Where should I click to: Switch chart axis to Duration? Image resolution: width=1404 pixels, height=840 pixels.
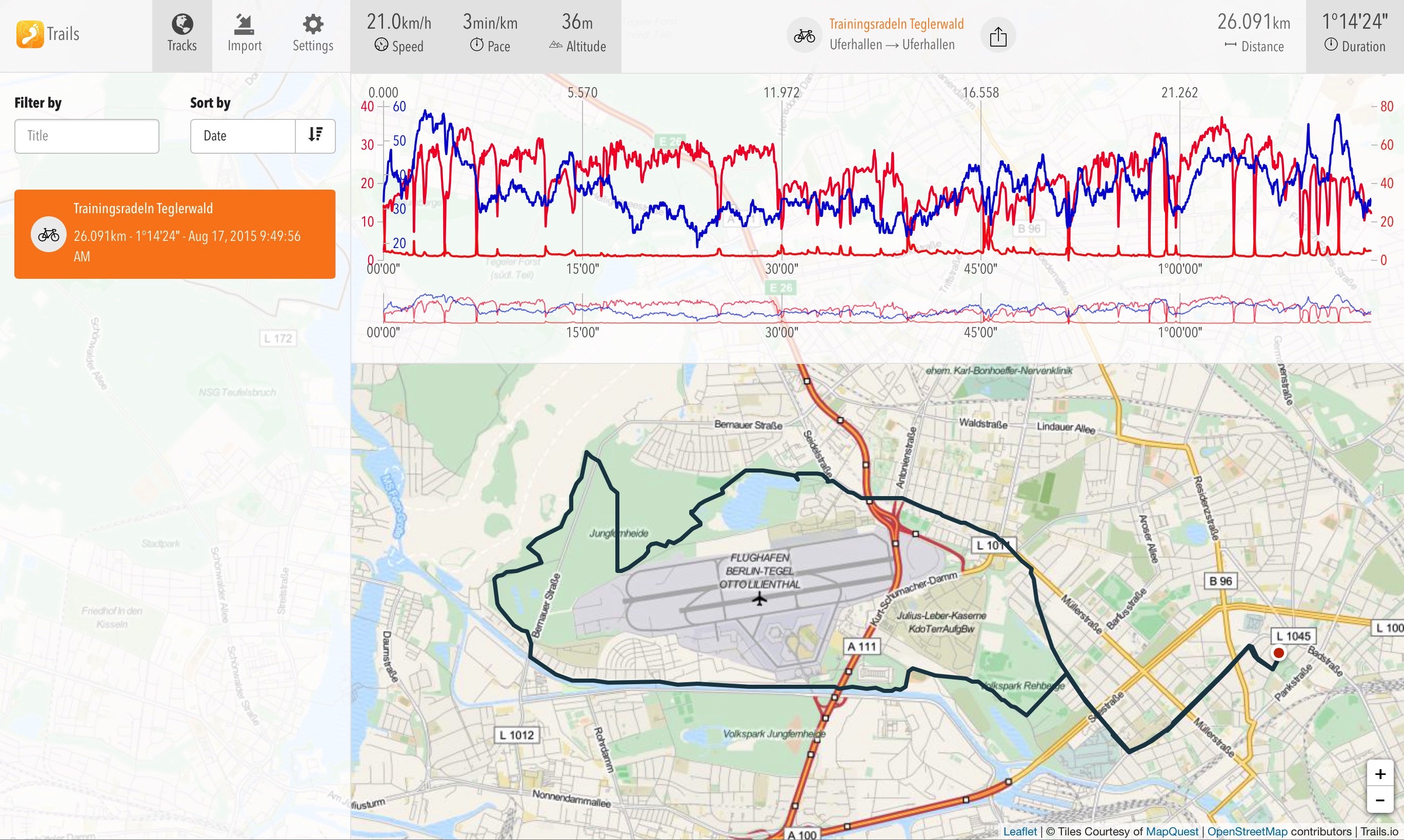click(1354, 35)
